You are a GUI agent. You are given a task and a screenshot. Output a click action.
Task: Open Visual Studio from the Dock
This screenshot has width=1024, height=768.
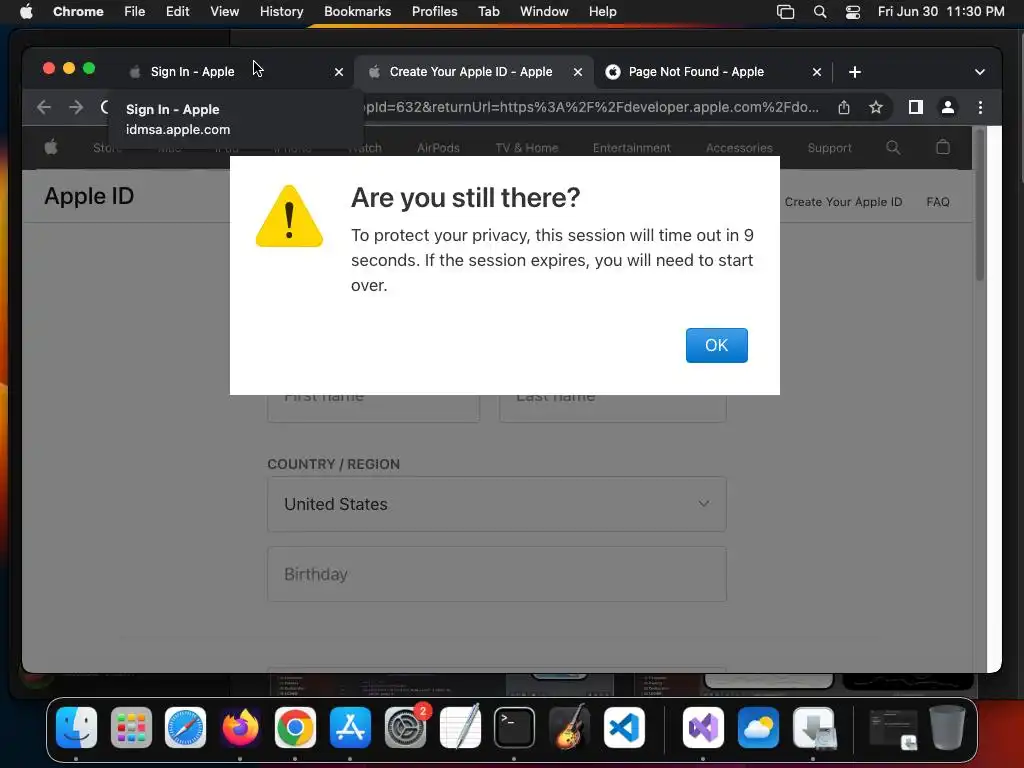(x=703, y=728)
